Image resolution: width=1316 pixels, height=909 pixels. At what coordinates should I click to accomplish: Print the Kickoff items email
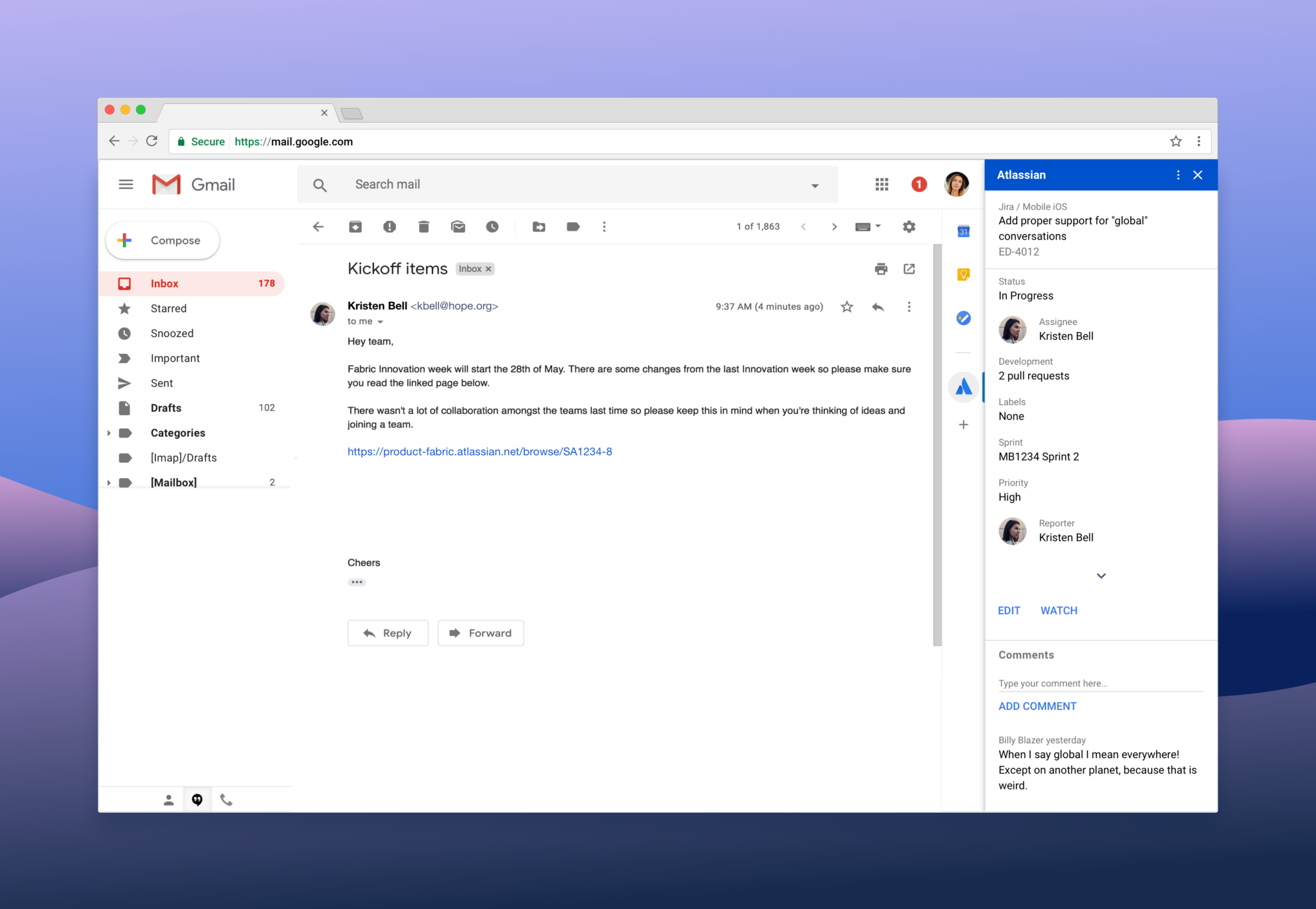(x=881, y=269)
